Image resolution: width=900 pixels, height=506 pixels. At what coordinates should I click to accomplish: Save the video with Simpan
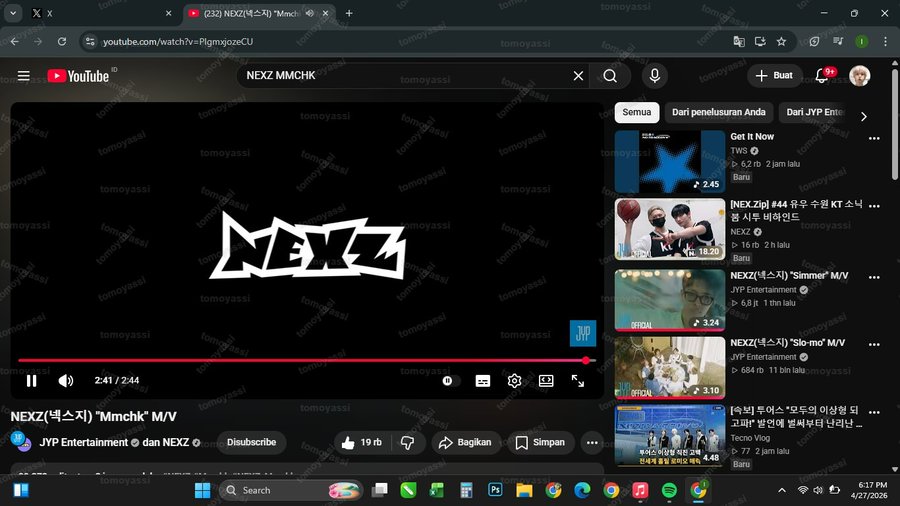(540, 442)
